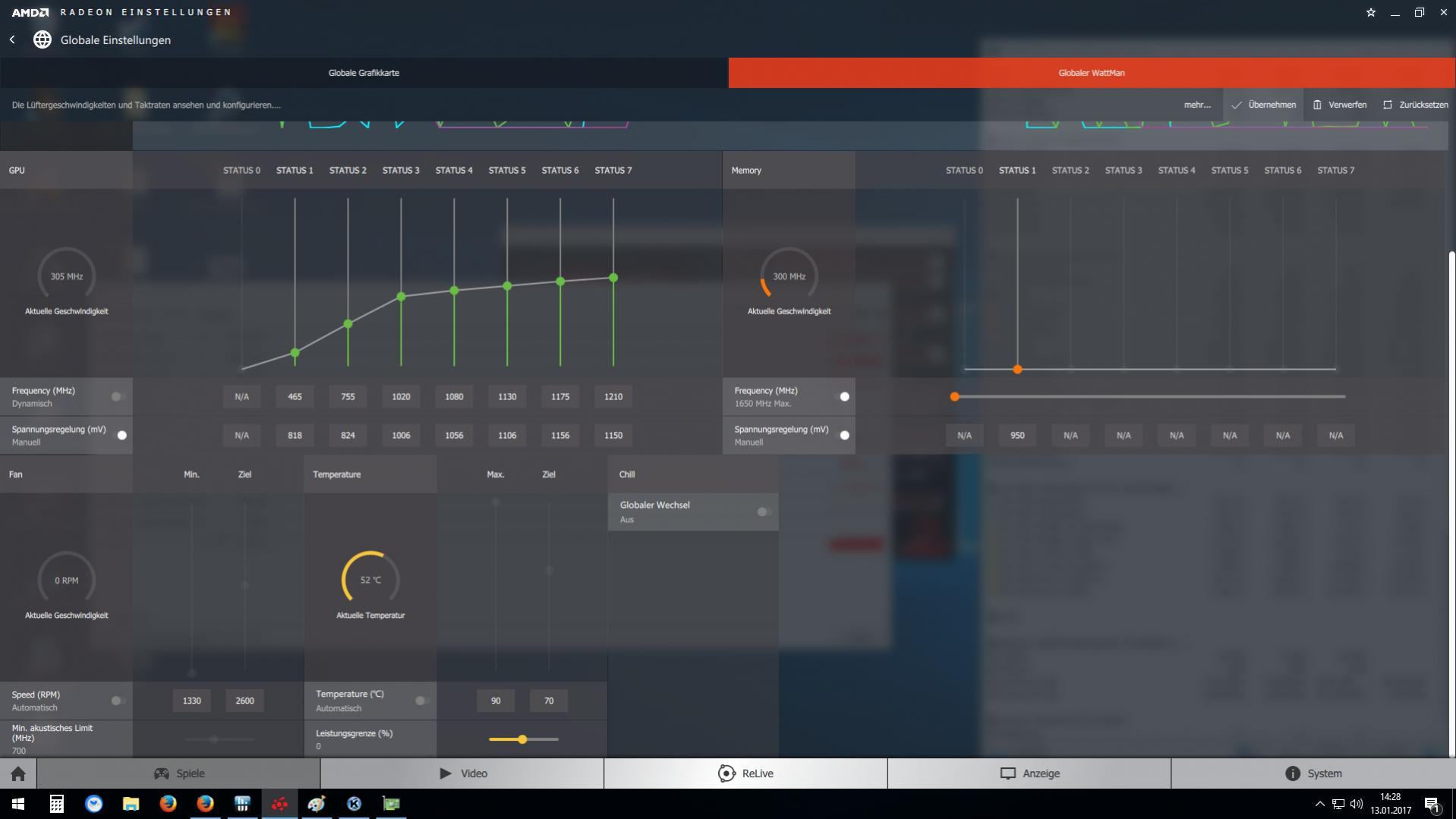This screenshot has height=819, width=1456.
Task: Select GPU Status 6 frequency field 1175
Action: 560,396
